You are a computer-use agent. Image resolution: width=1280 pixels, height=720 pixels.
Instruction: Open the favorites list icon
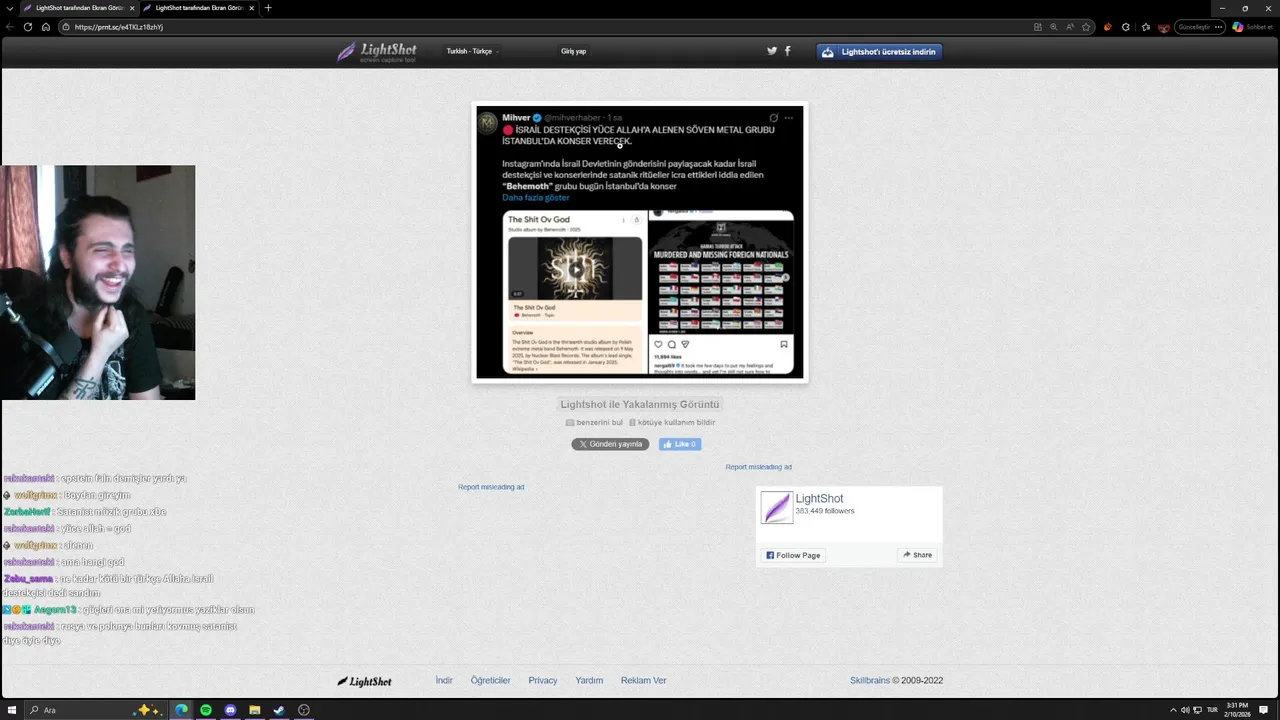(x=1146, y=27)
